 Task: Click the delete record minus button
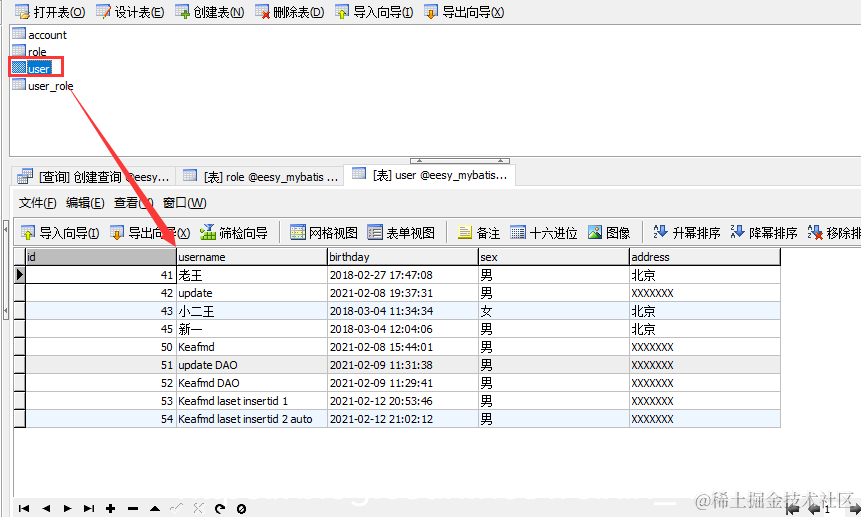(x=133, y=508)
